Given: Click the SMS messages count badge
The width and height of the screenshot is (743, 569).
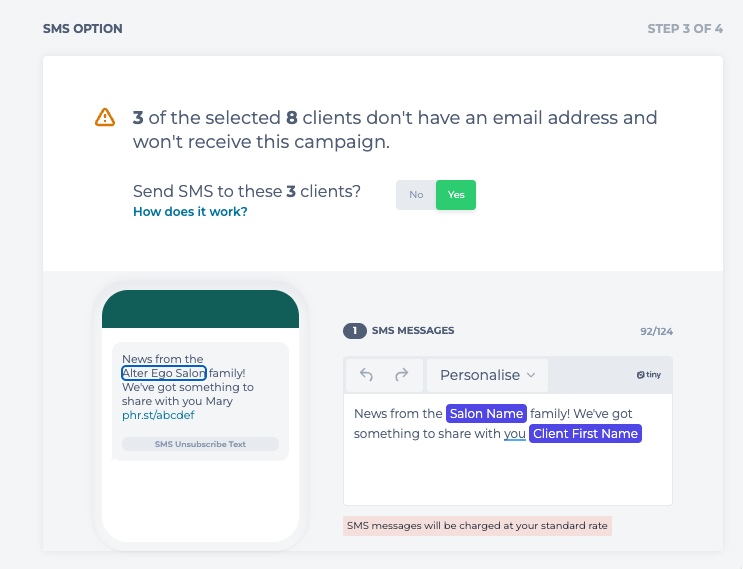Looking at the screenshot, I should pos(354,331).
